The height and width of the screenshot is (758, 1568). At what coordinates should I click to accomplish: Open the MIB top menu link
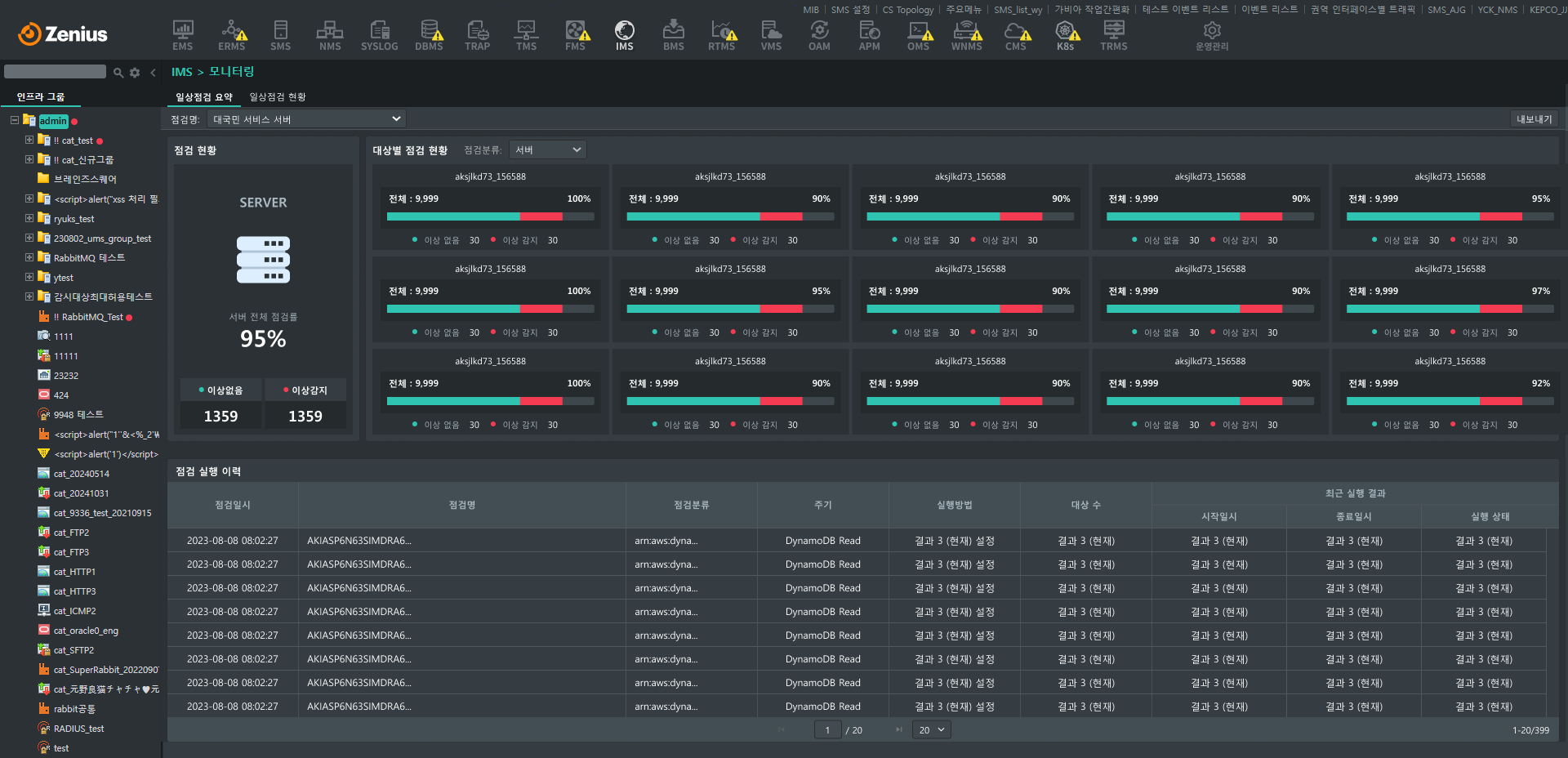coord(811,10)
